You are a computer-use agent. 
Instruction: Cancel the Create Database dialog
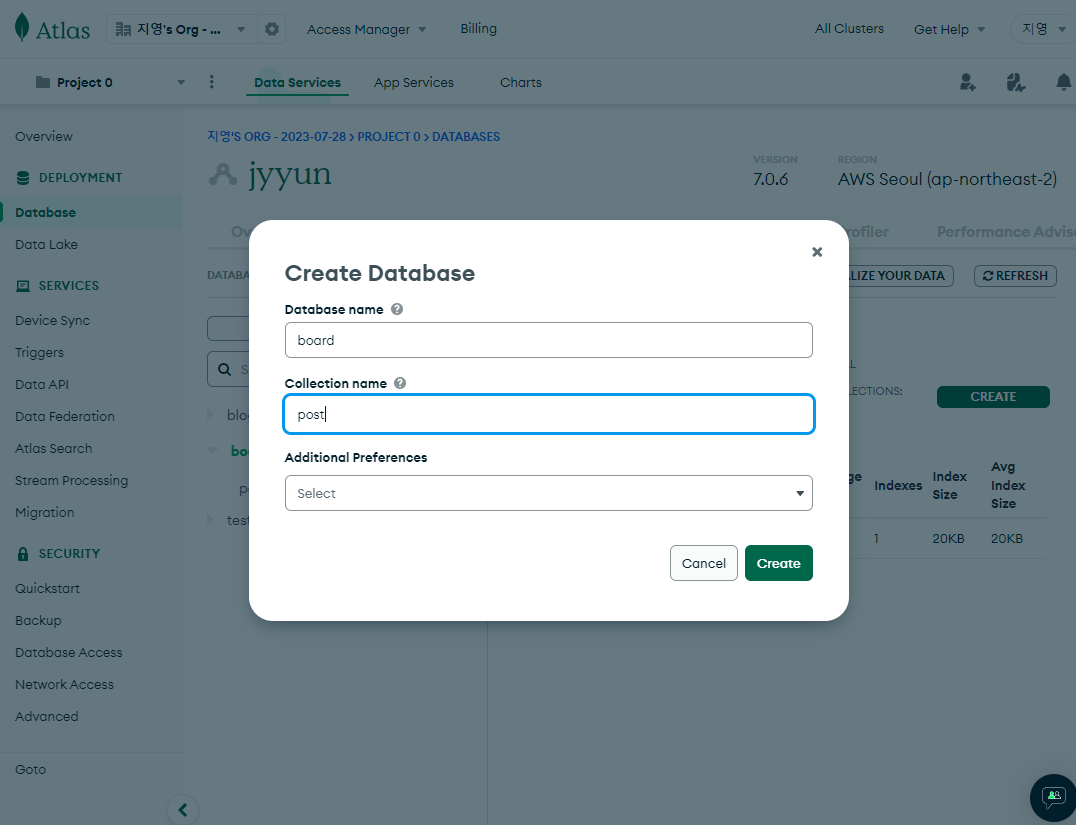click(x=703, y=563)
